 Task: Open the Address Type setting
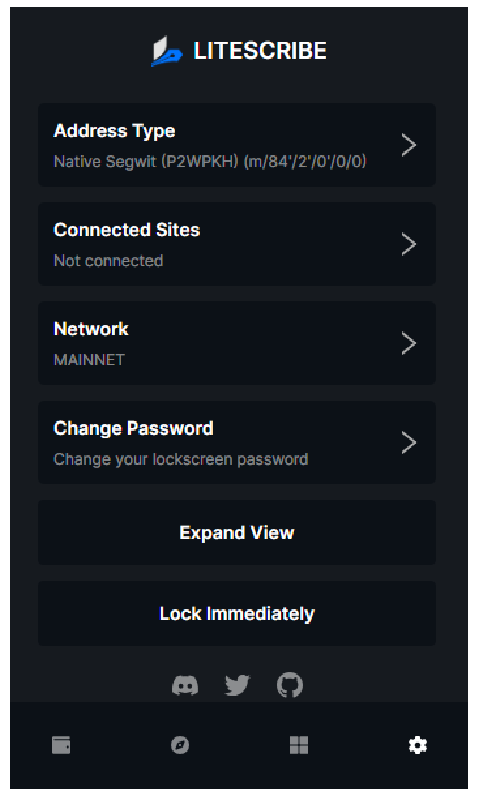click(237, 145)
